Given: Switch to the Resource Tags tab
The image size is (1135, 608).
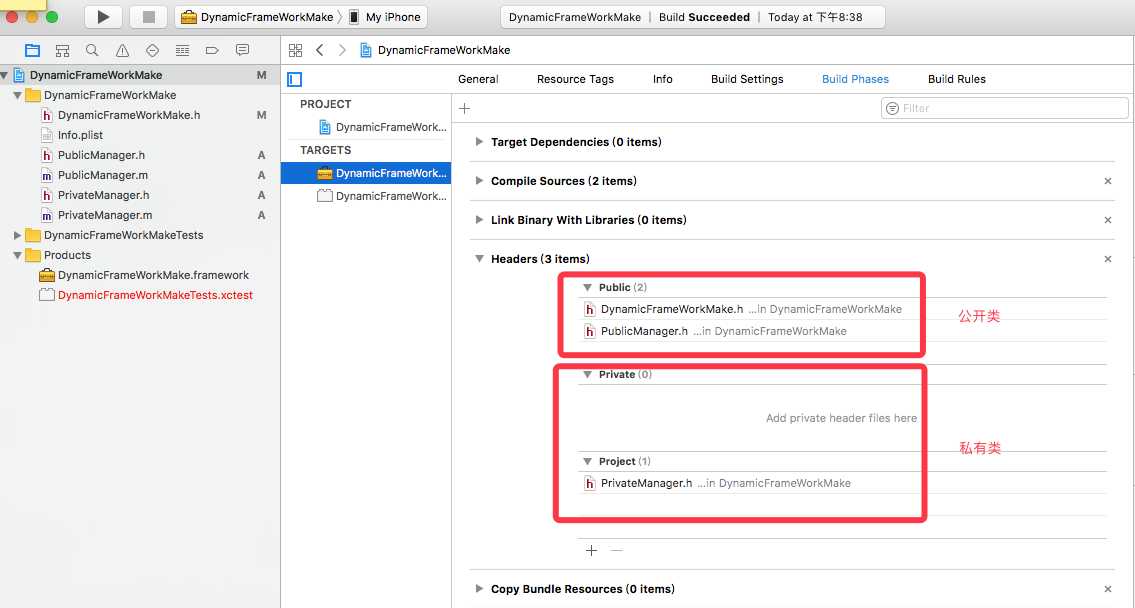Looking at the screenshot, I should [x=575, y=79].
